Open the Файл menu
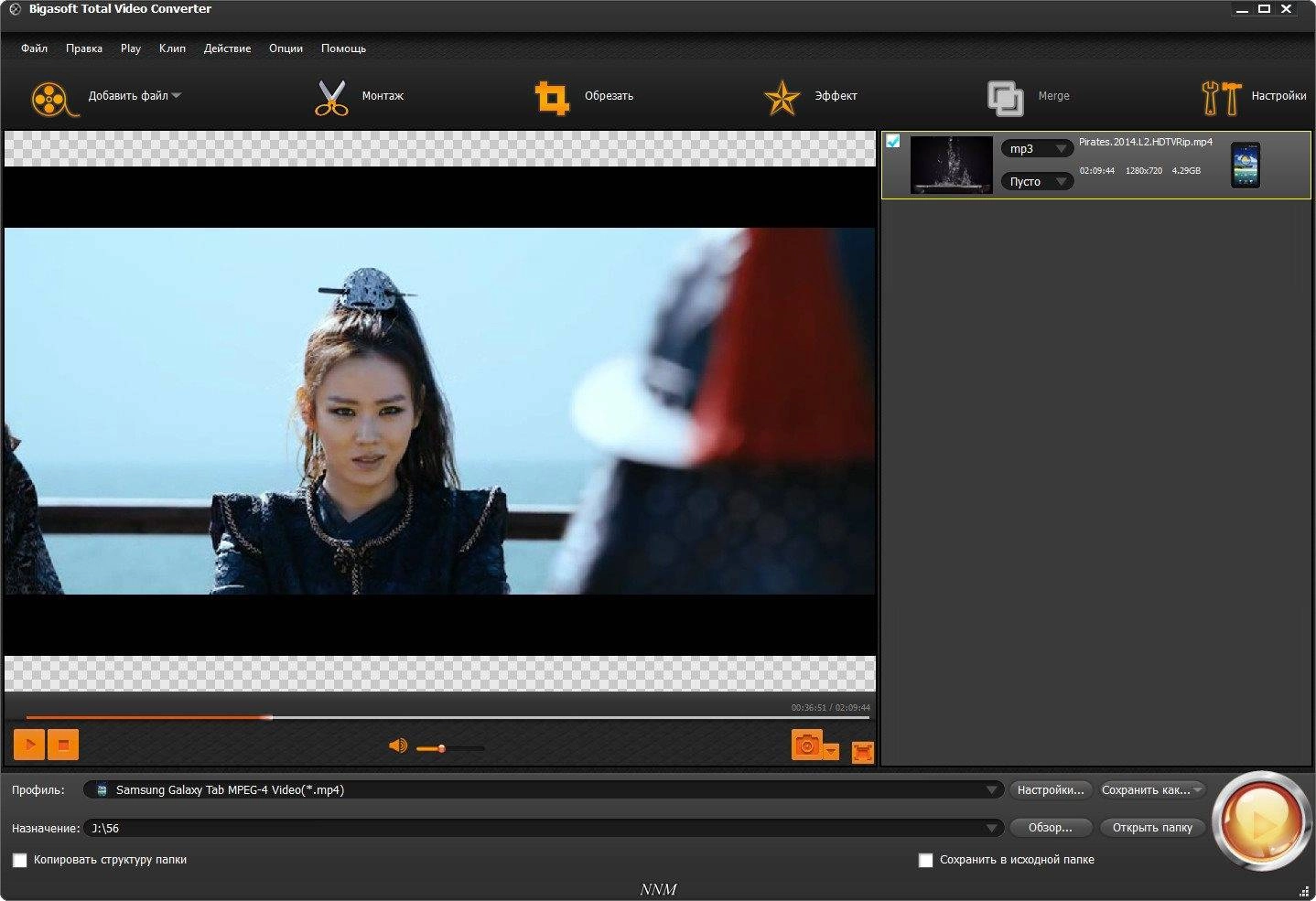The width and height of the screenshot is (1316, 901). click(x=35, y=48)
